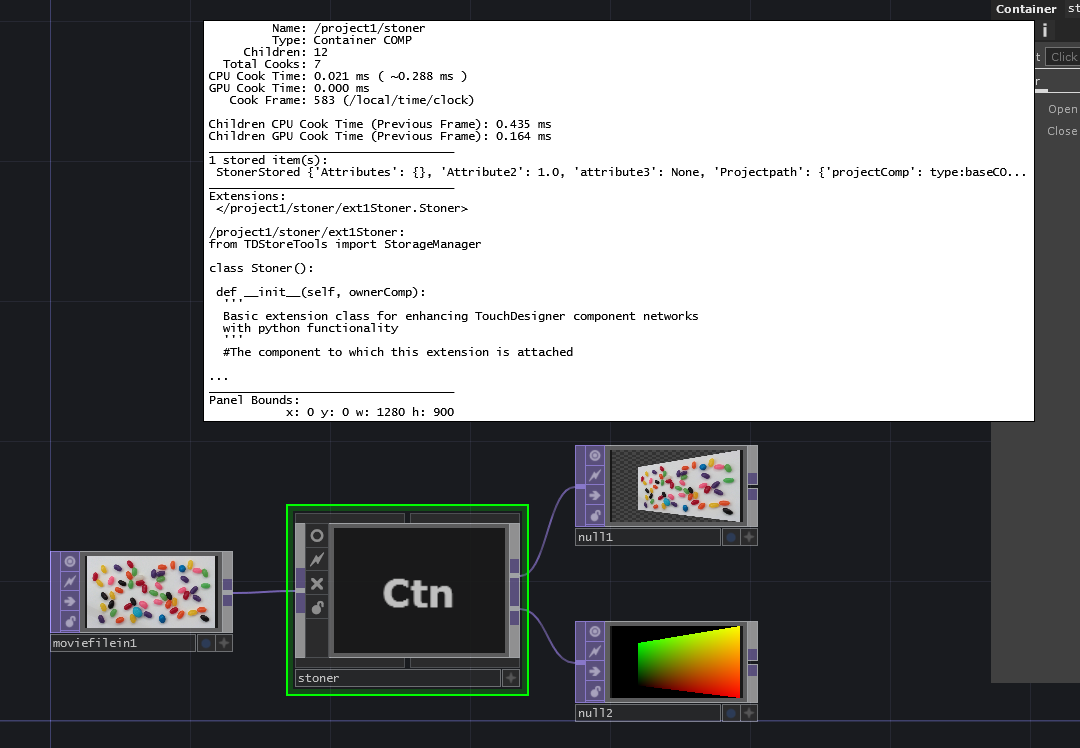The width and height of the screenshot is (1080, 748).
Task: Toggle lock flag on null2 node
Action: tap(595, 692)
